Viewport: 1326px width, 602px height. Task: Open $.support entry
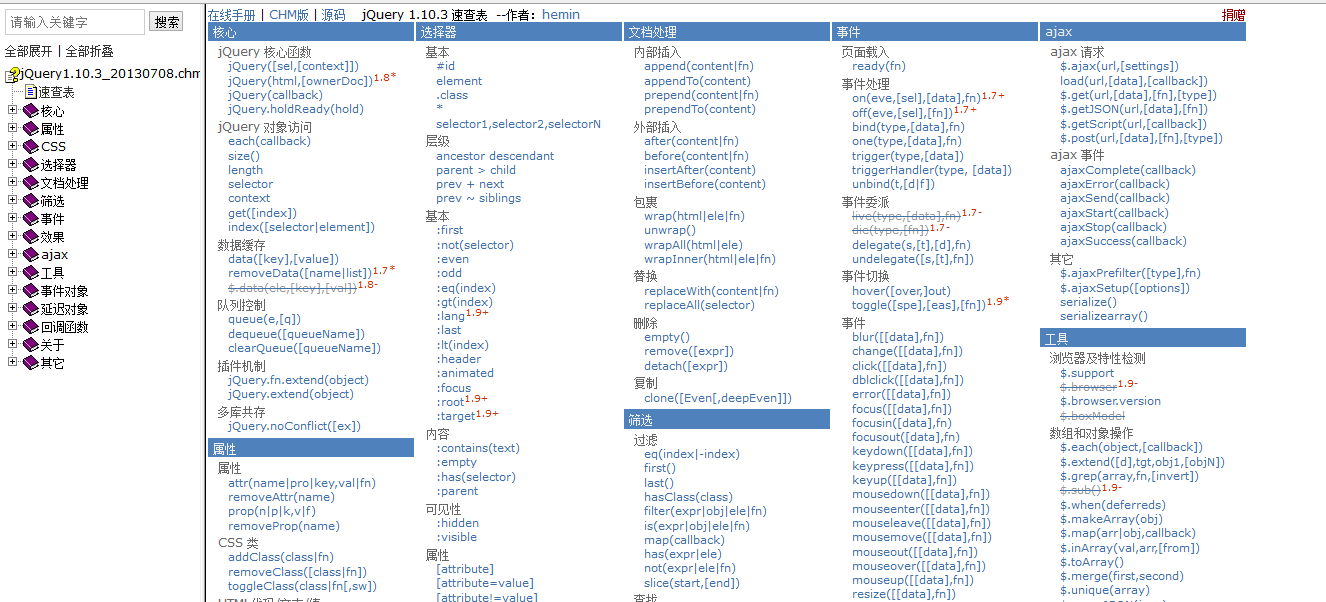point(1087,373)
